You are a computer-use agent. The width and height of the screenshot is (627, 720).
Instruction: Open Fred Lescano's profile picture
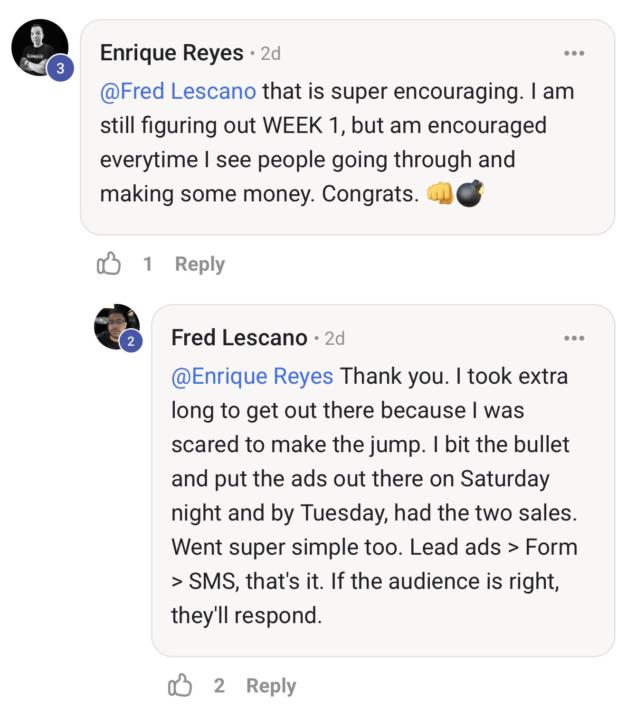pyautogui.click(x=115, y=325)
